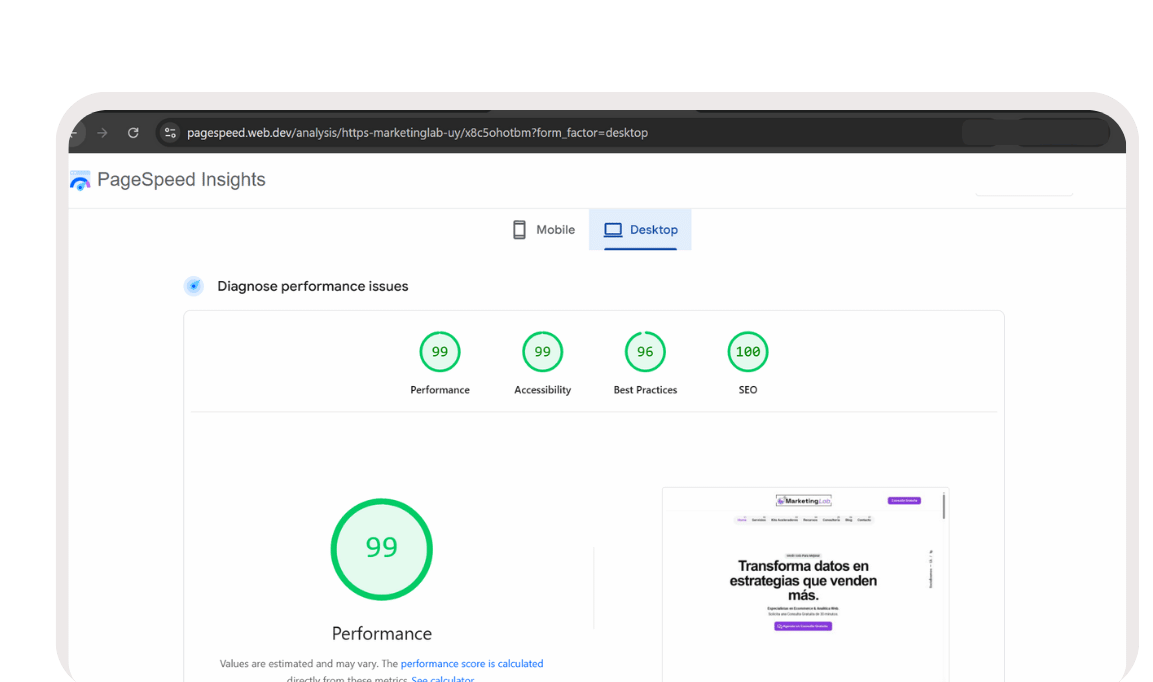The width and height of the screenshot is (1153, 682).
Task: Reload the analysis using the browser refresh icon
Action: [133, 132]
